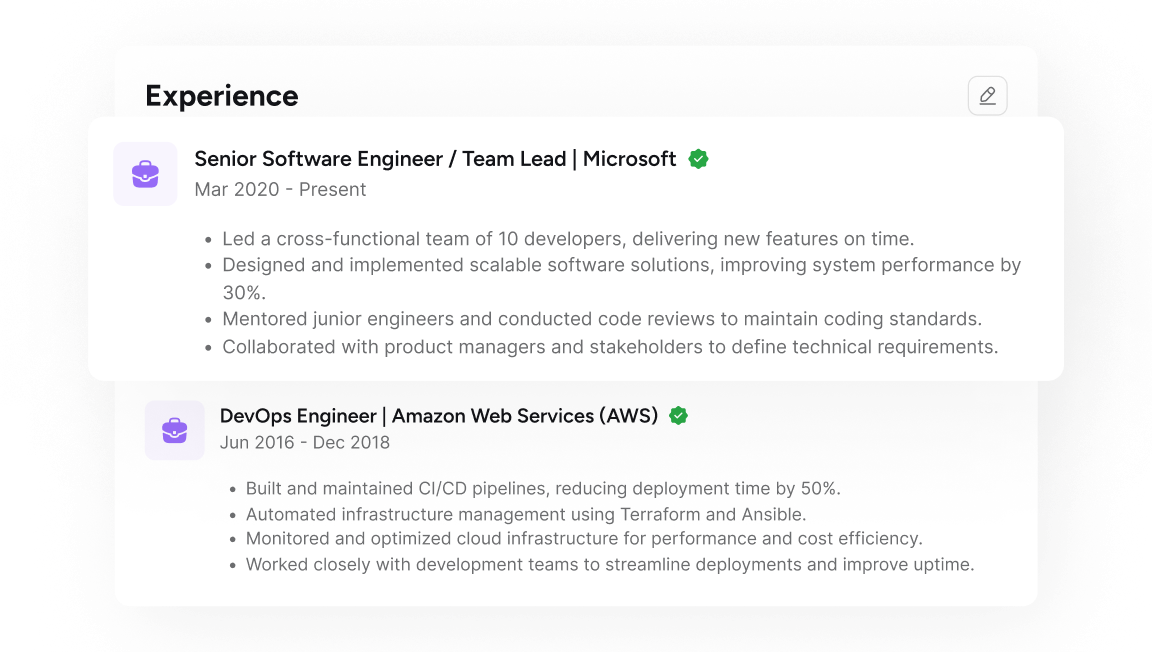Image resolution: width=1152 pixels, height=652 pixels.
Task: Click the Mar 2020 - Present date range
Action: 279,189
